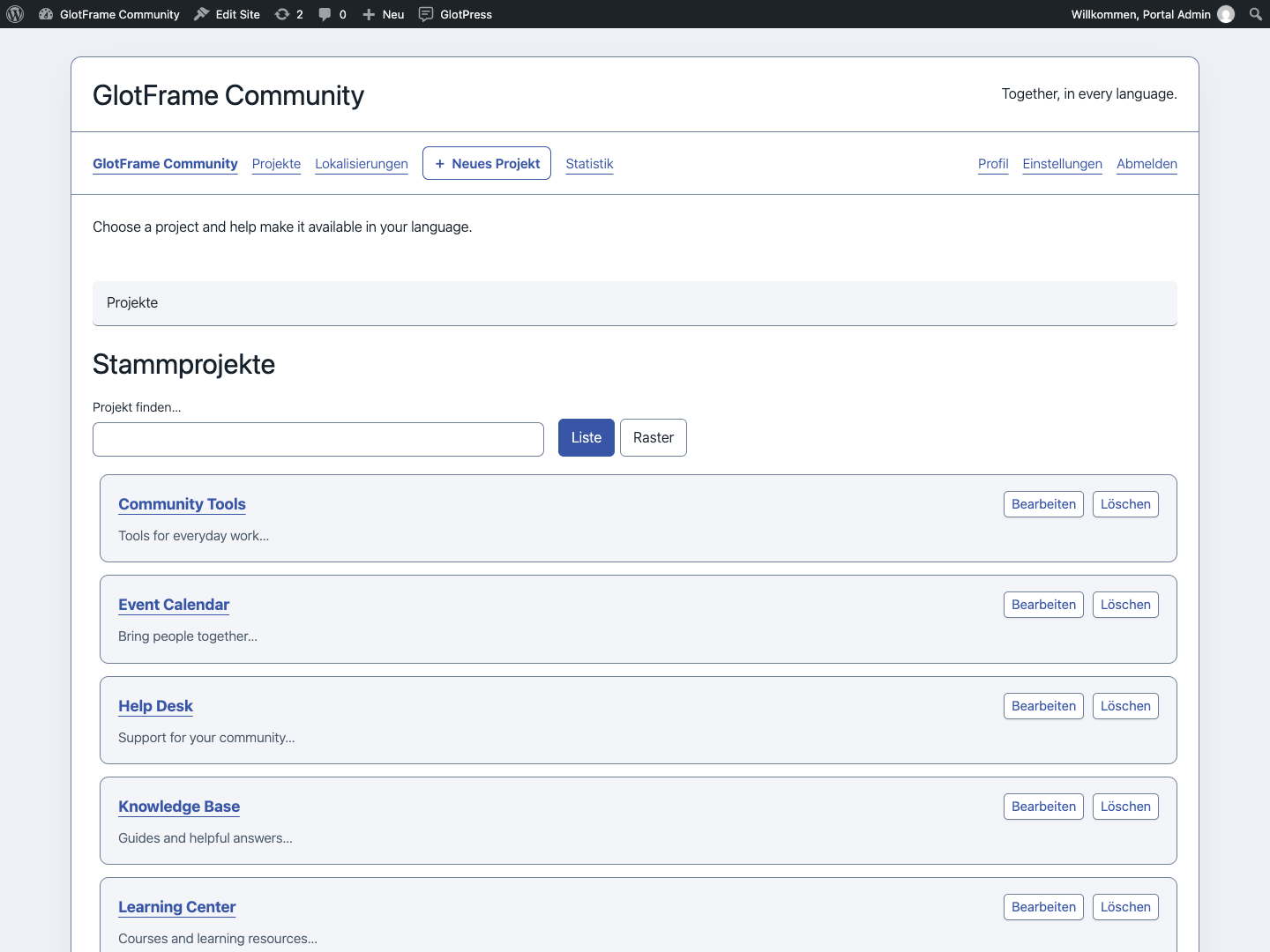This screenshot has height=952, width=1270.
Task: Click Edit Site in the admin bar
Action: [x=227, y=14]
